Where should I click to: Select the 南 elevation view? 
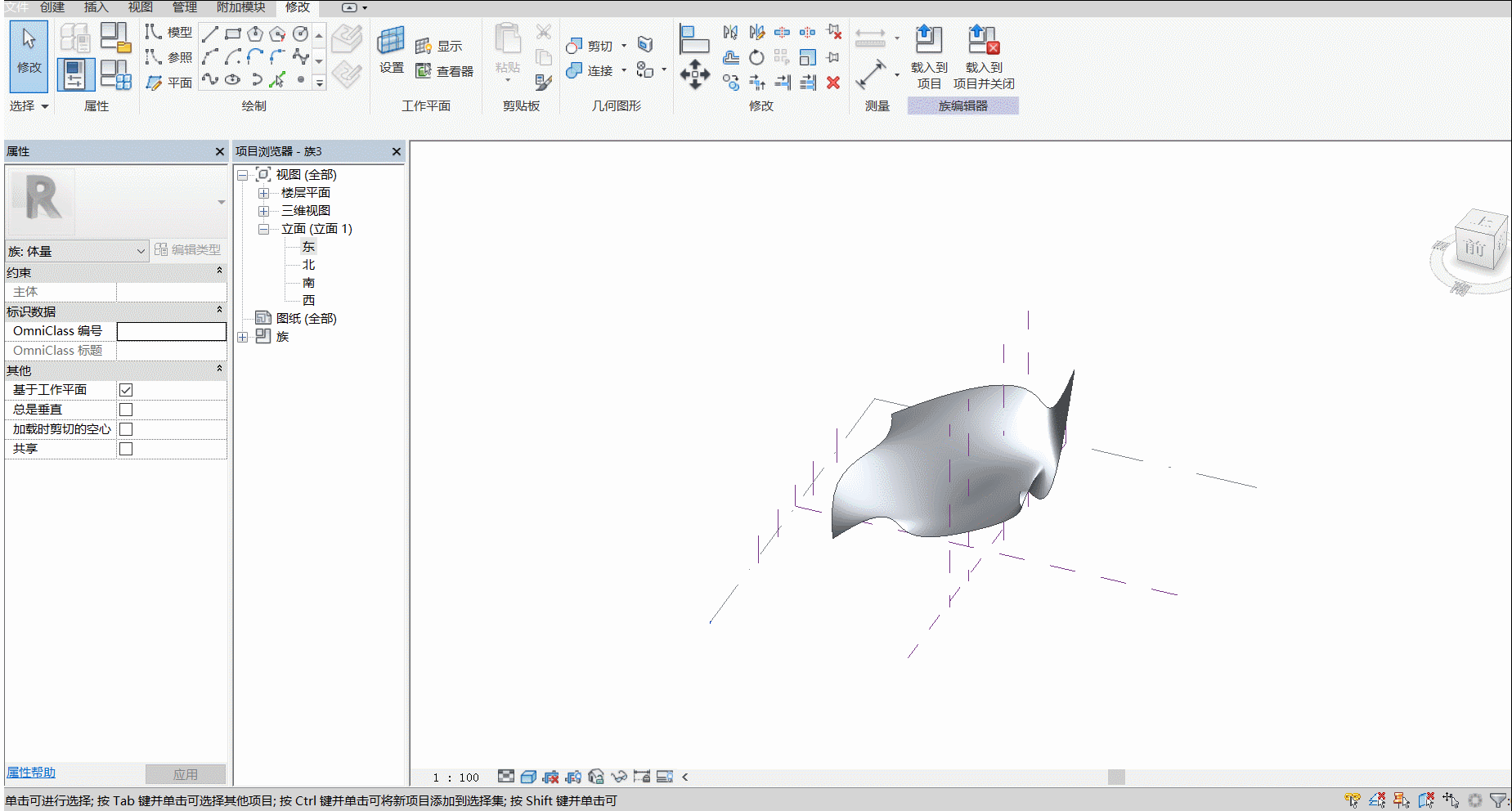(x=308, y=283)
